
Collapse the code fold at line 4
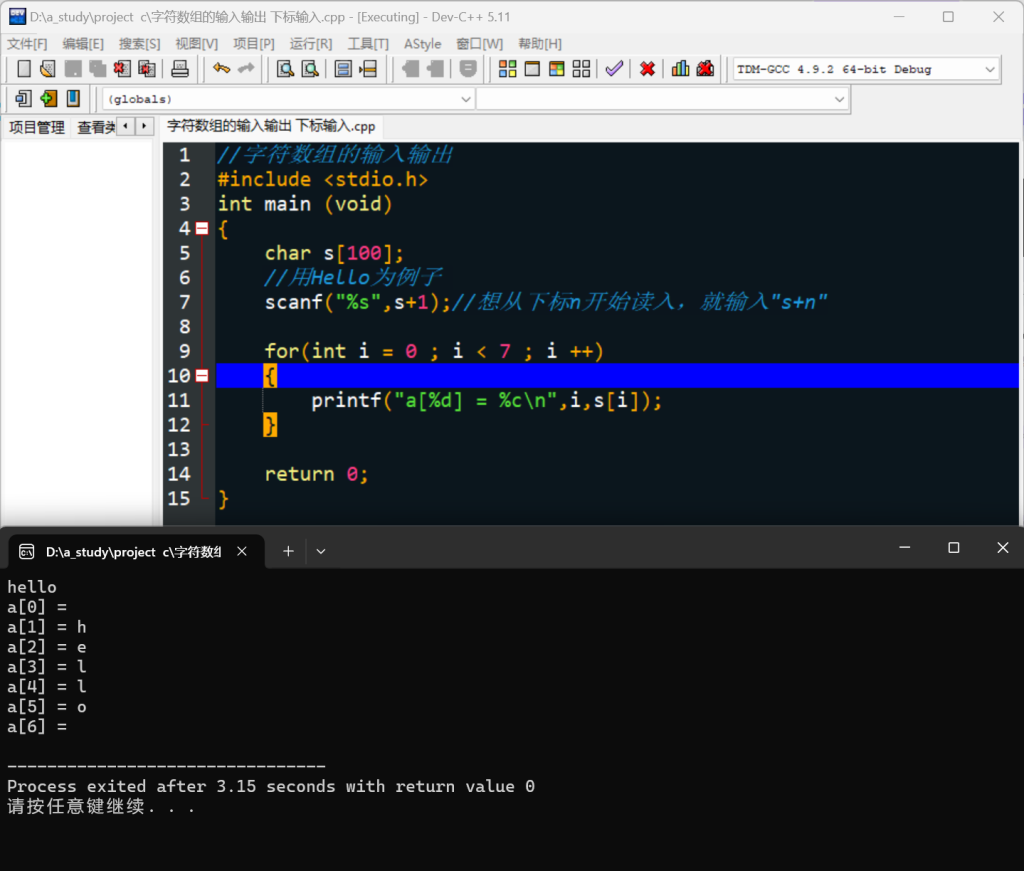(202, 229)
